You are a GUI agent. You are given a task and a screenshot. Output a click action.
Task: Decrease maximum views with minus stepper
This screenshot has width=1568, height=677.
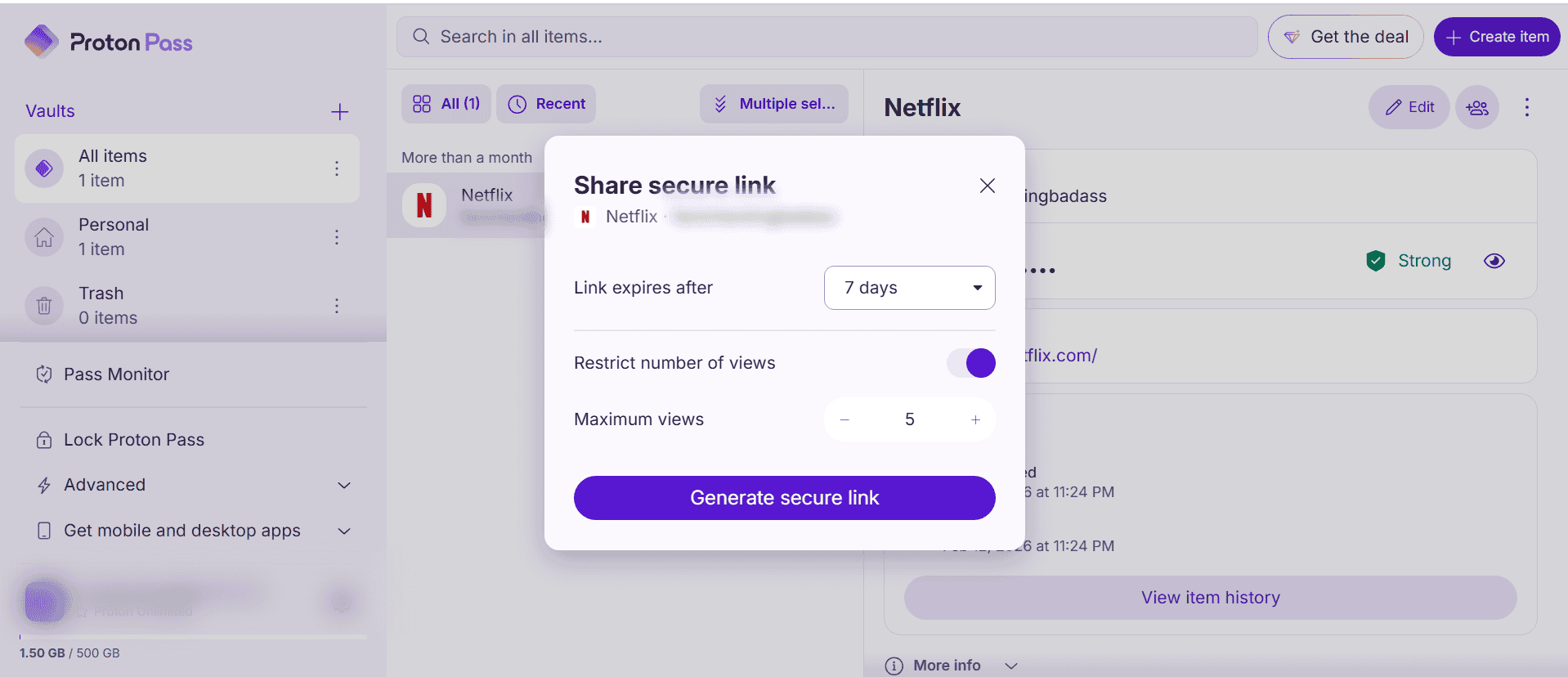click(844, 419)
